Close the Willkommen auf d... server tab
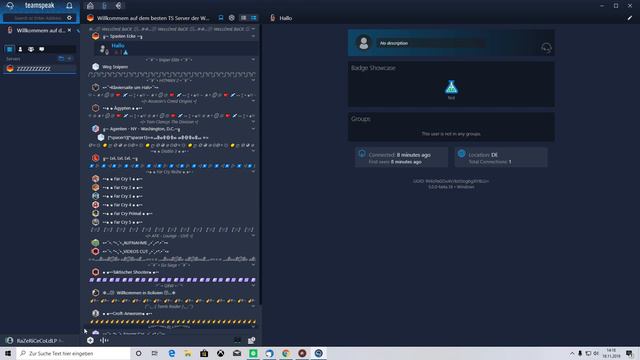640x360 pixels. (x=69, y=30)
